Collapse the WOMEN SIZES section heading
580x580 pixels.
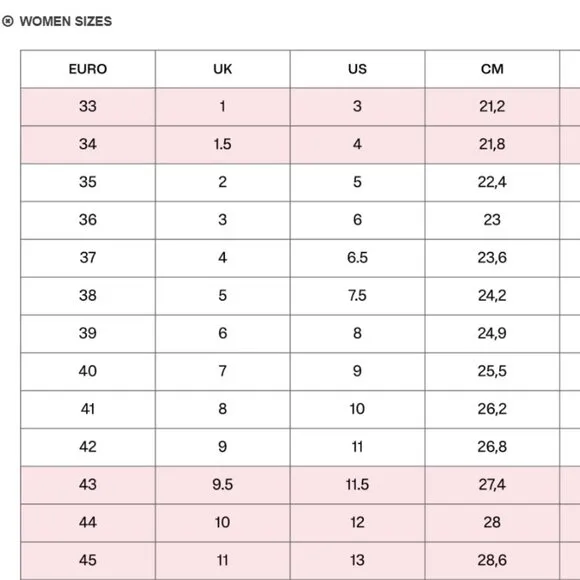65,21
